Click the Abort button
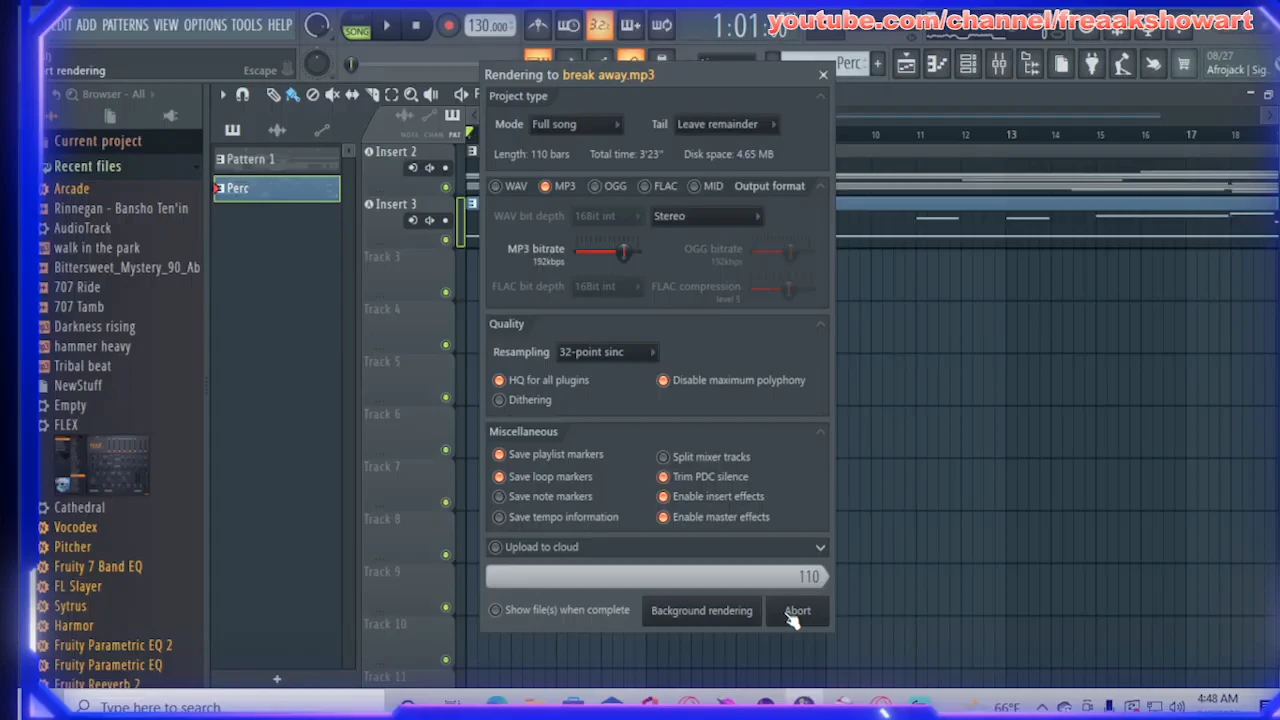The image size is (1280, 720). coord(797,611)
